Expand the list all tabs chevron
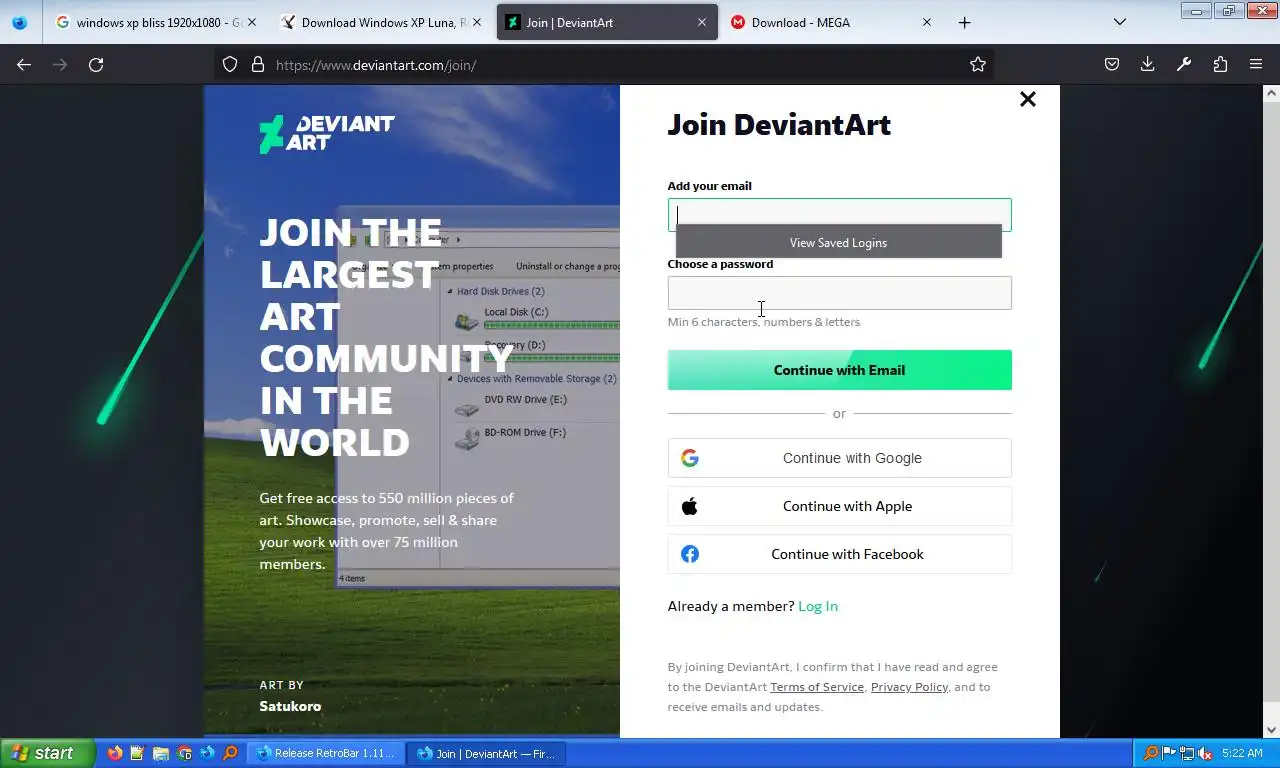Viewport: 1280px width, 768px height. point(1120,22)
